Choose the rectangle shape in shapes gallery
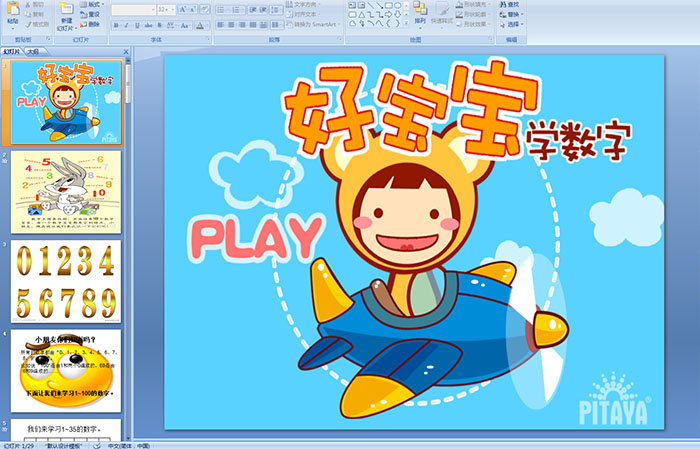The image size is (700, 449). pyautogui.click(x=388, y=5)
